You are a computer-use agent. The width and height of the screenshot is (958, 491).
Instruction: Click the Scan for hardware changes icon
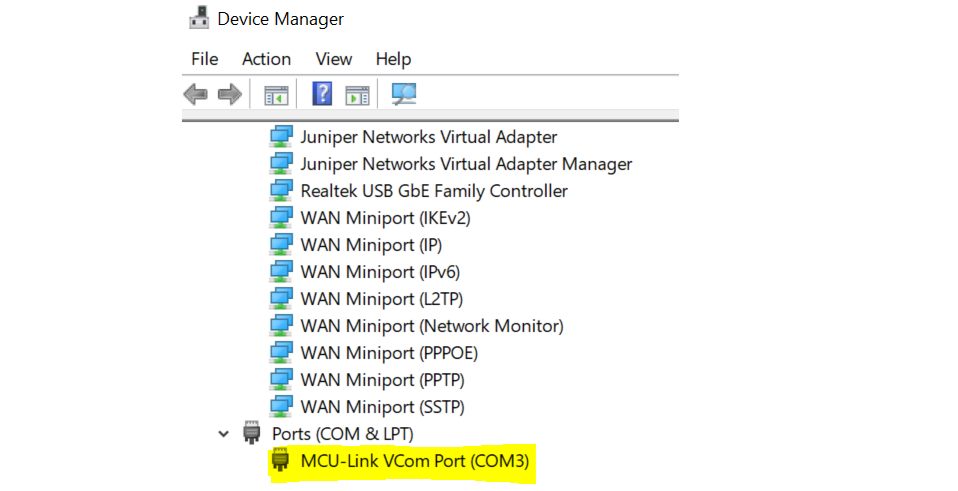(404, 95)
